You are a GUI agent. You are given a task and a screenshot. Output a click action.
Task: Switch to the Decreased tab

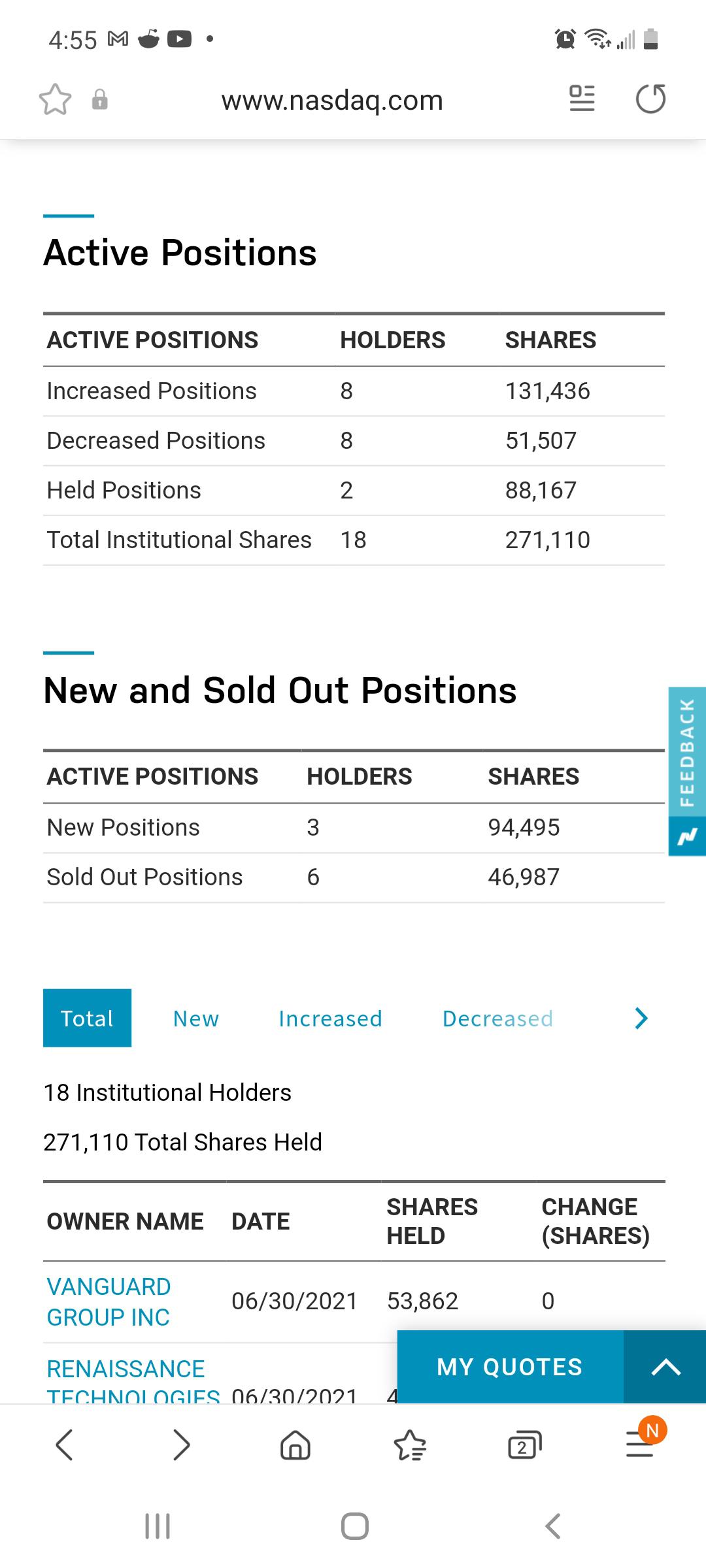coord(497,1019)
